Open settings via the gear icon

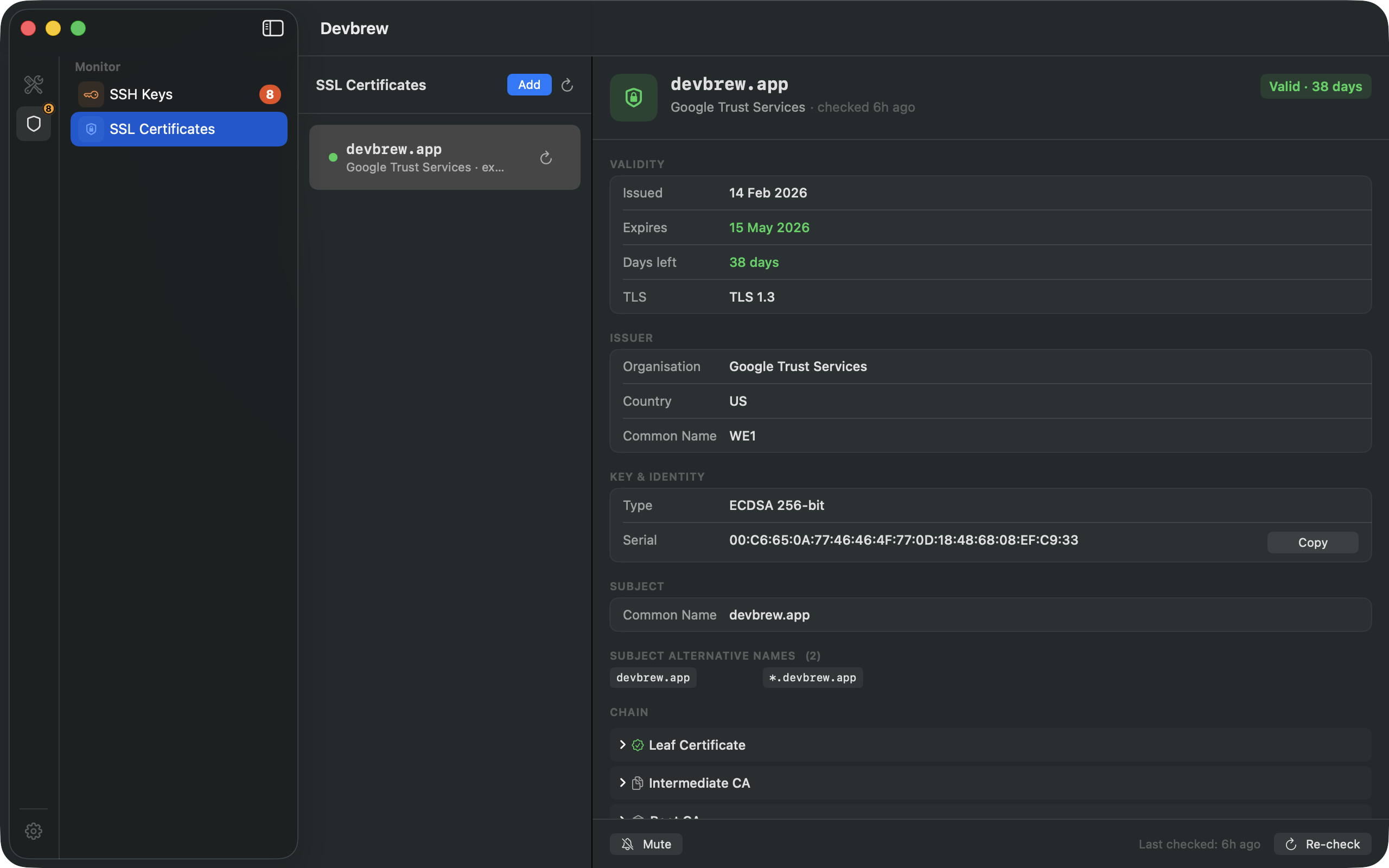coord(34,831)
